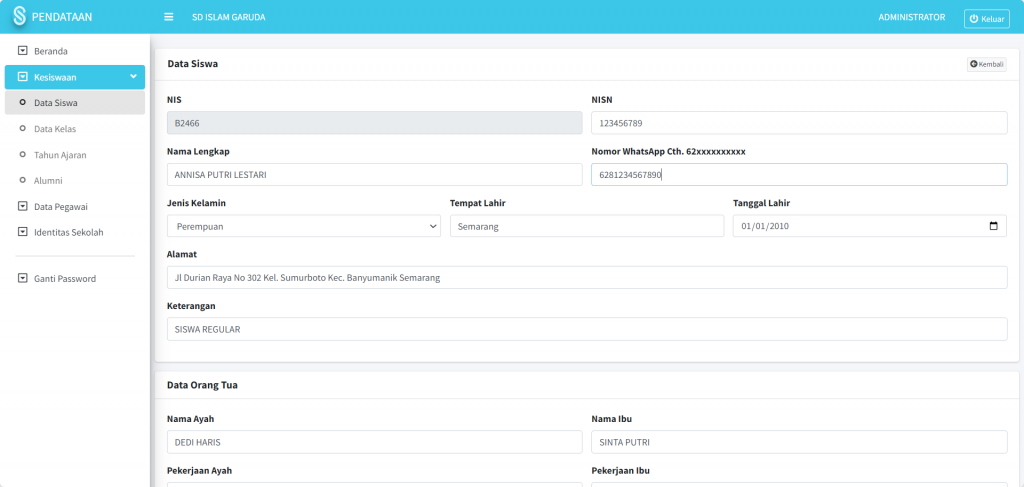Focus the Alamat address field

(x=587, y=277)
